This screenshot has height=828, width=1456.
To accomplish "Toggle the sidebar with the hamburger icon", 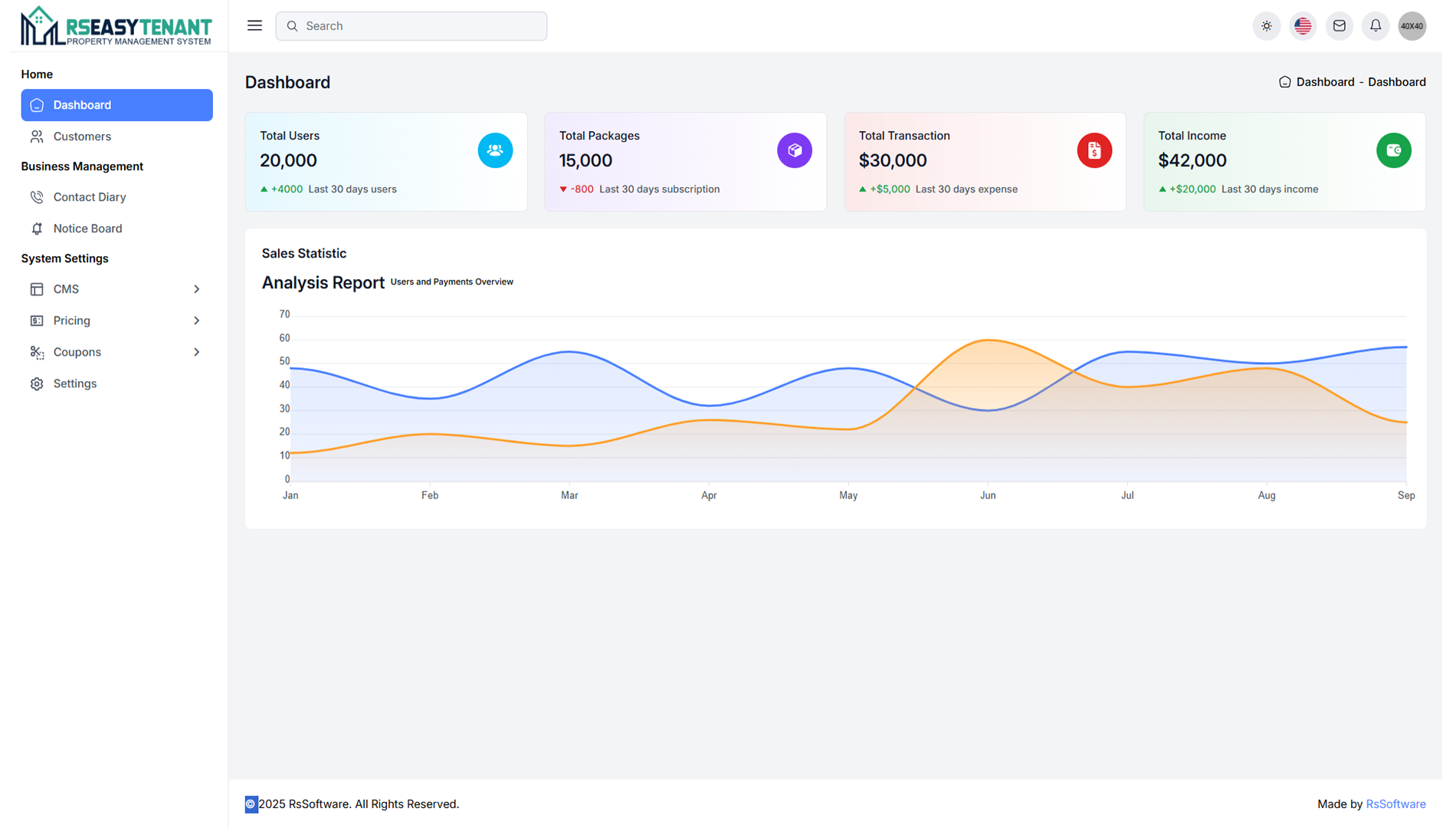I will point(254,26).
